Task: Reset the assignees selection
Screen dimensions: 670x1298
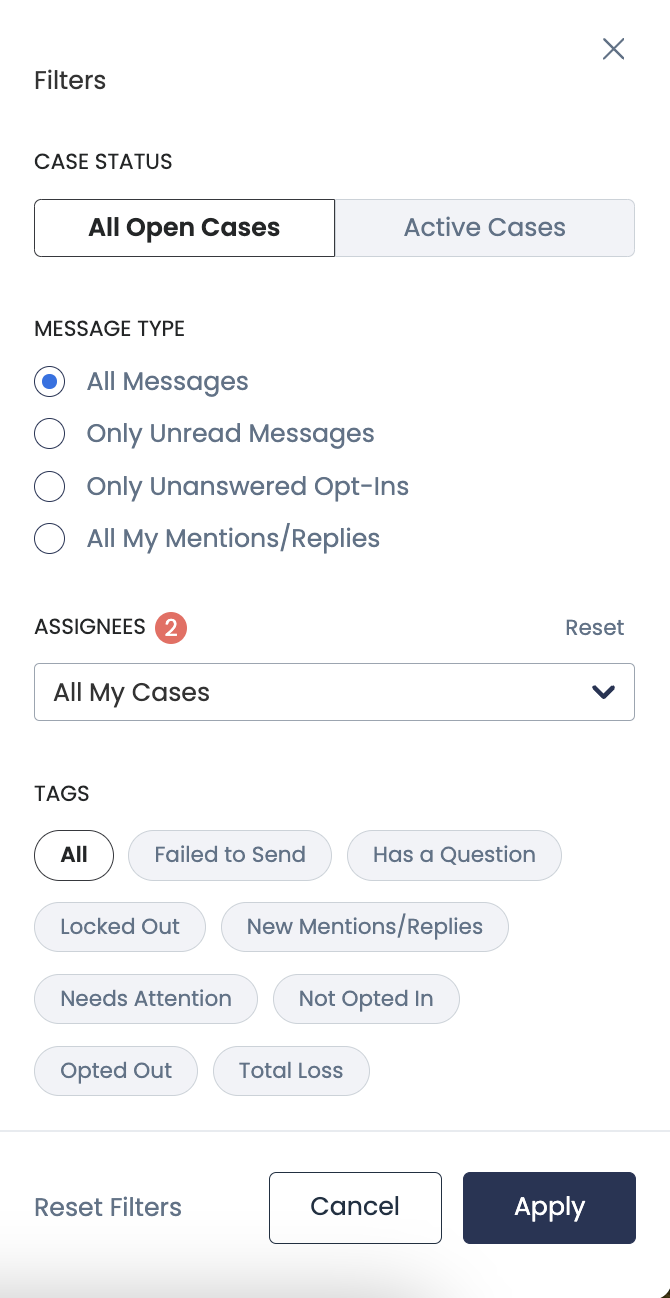Action: [x=594, y=628]
